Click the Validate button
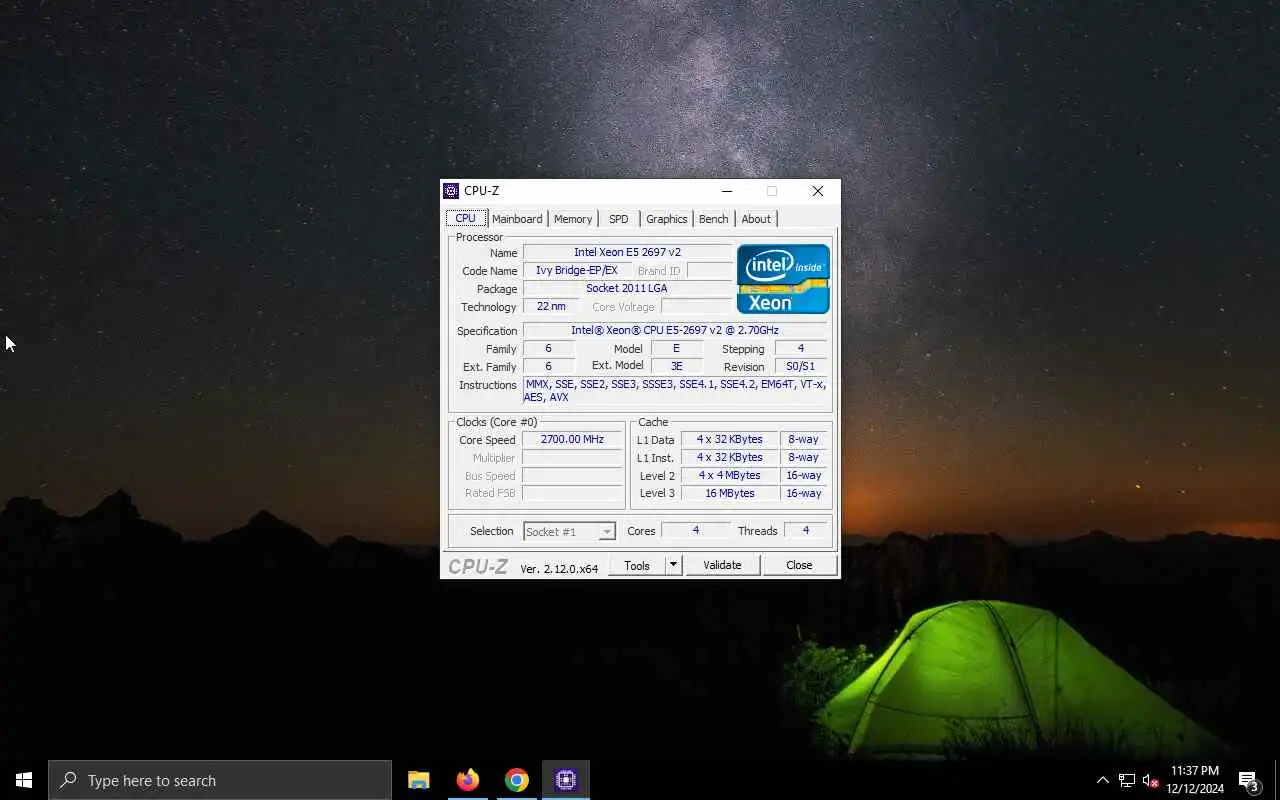Screen dimensions: 1280x800 (722, 565)
